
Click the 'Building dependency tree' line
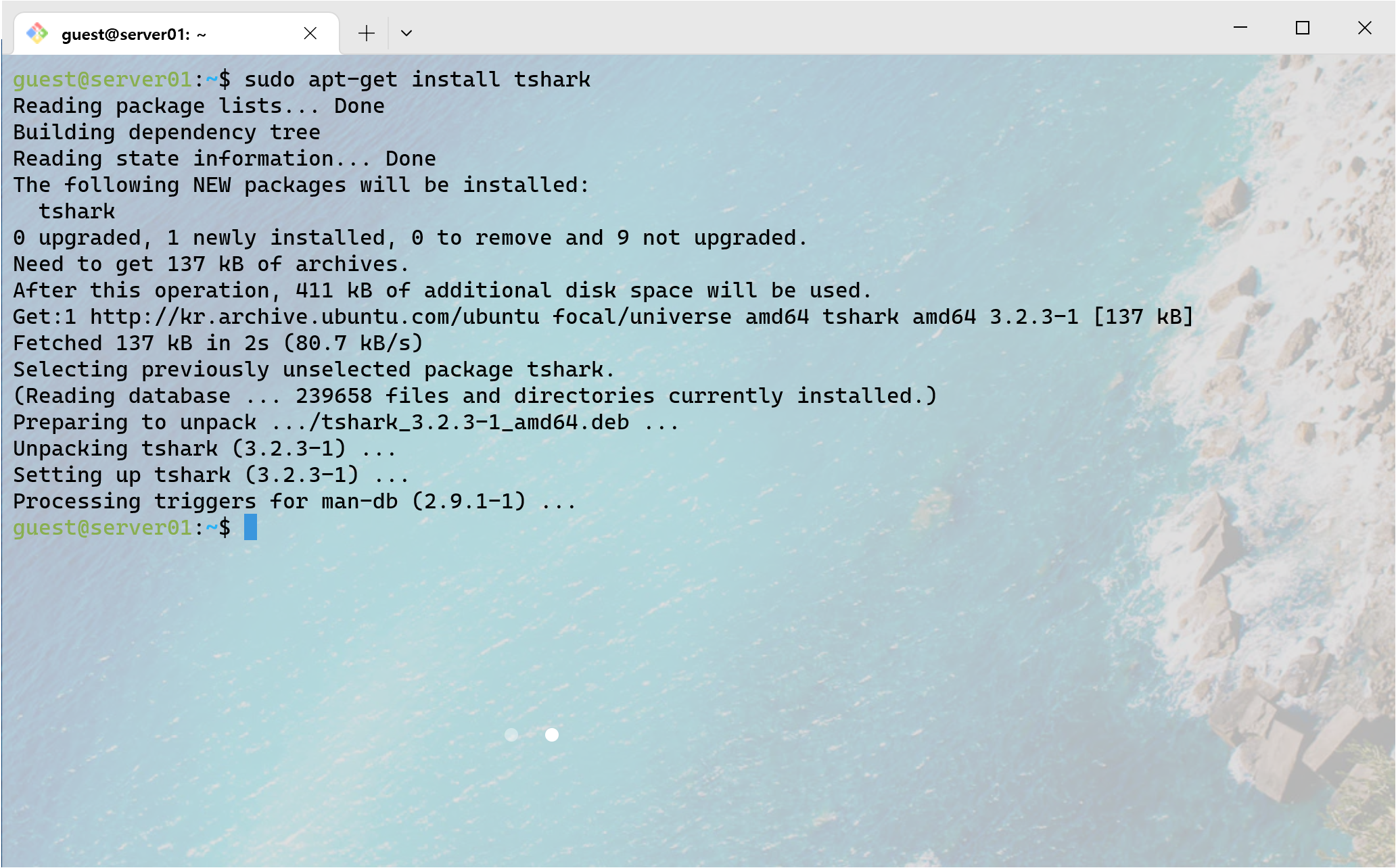(x=166, y=132)
